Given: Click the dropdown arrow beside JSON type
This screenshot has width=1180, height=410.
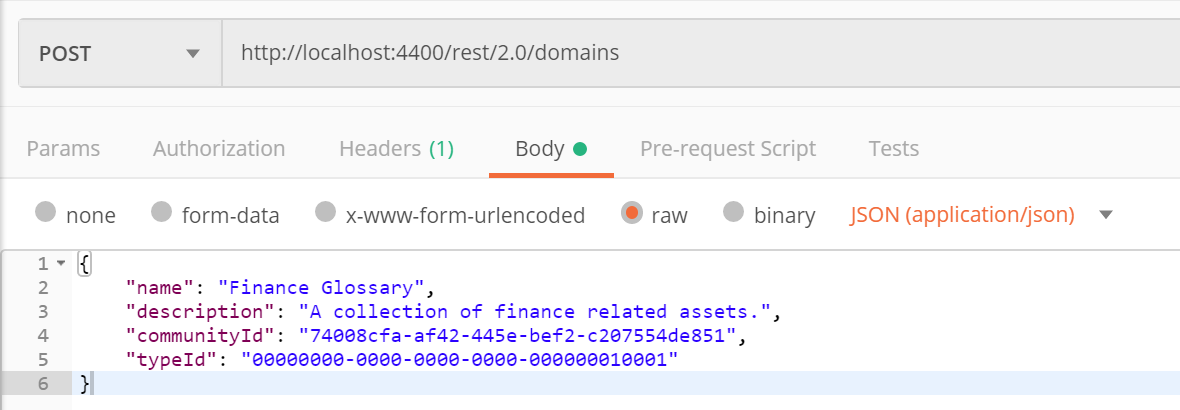Looking at the screenshot, I should coord(1105,215).
